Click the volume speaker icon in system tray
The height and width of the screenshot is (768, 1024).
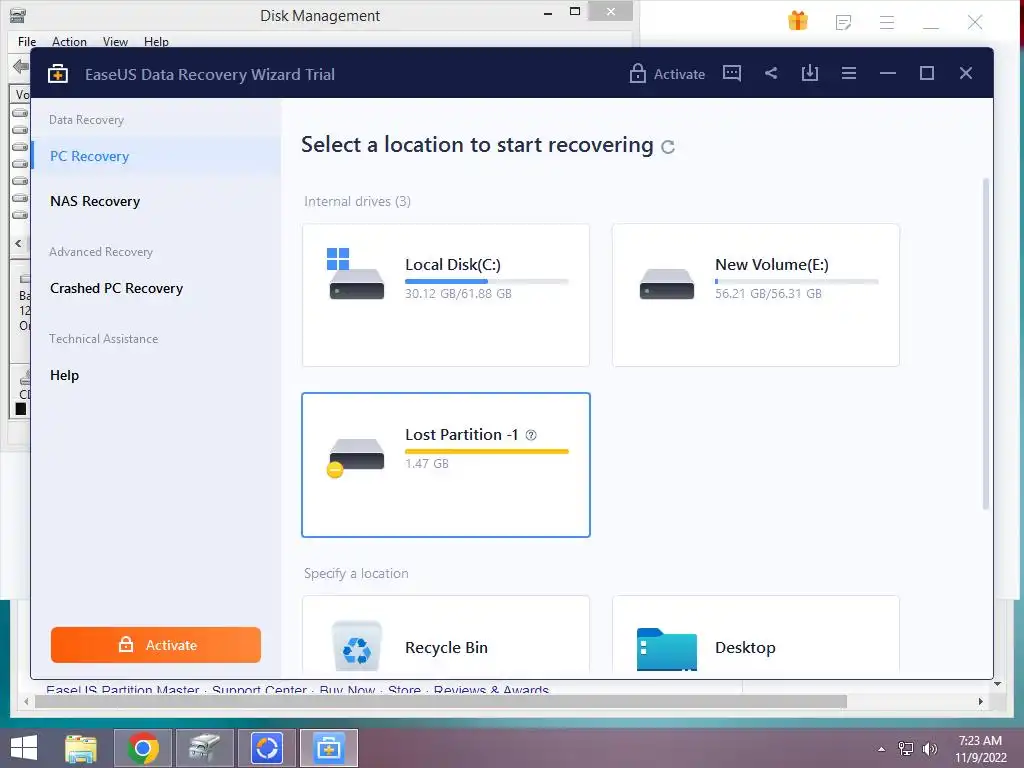(929, 749)
